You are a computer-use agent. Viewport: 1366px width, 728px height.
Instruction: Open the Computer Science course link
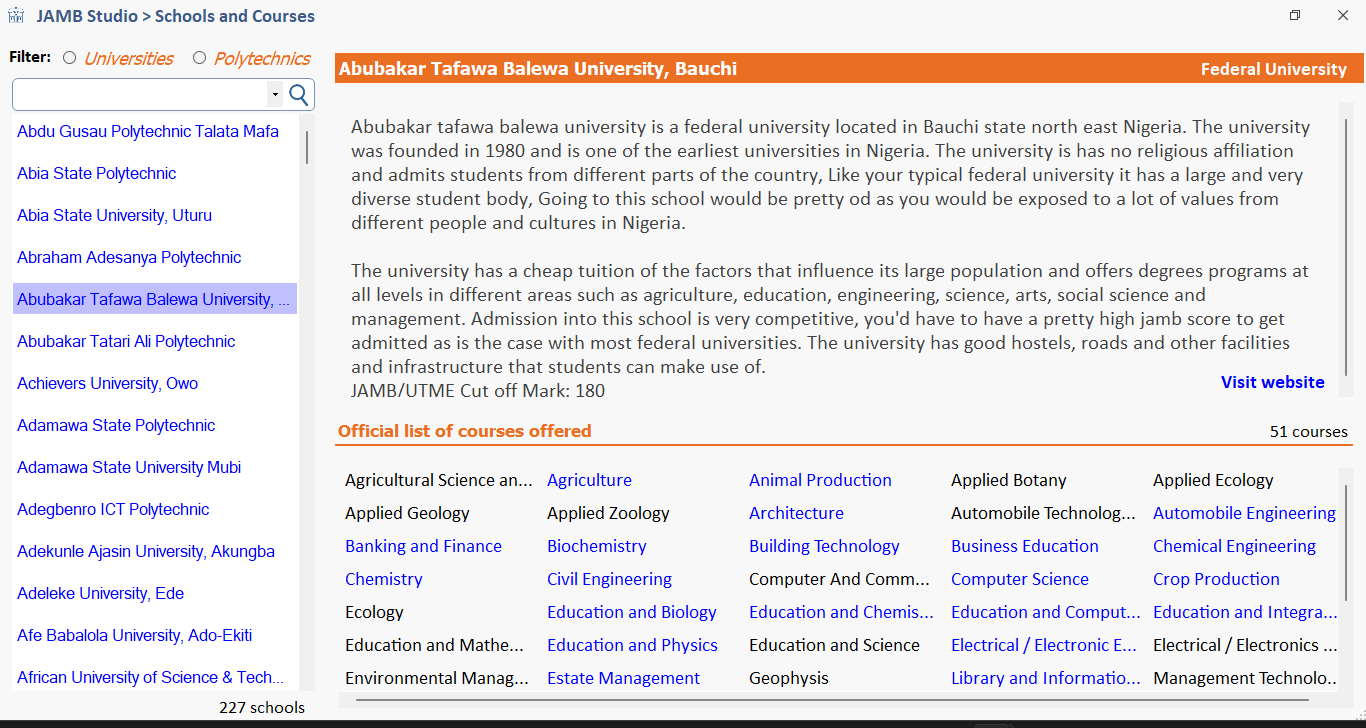pos(1020,578)
